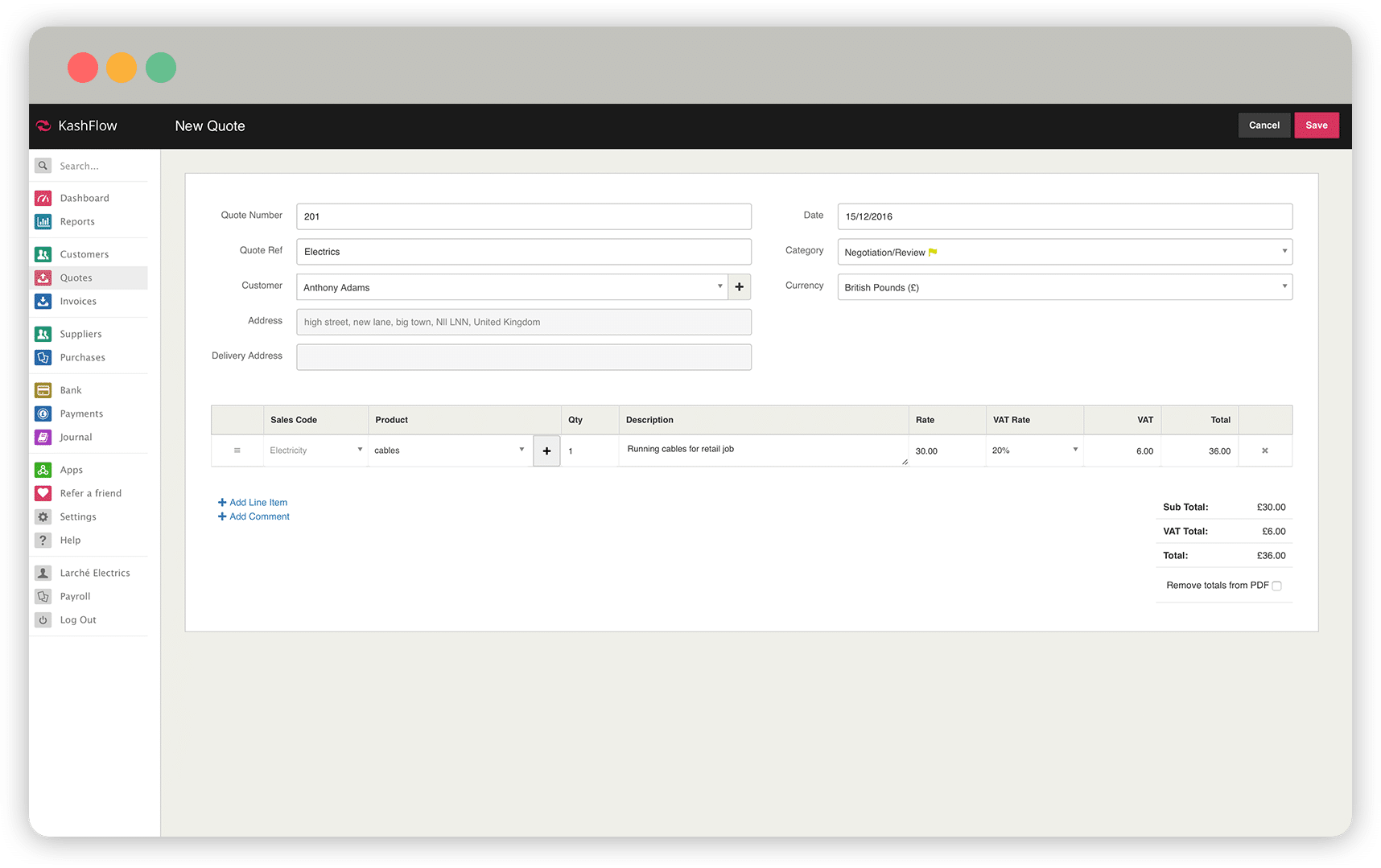The height and width of the screenshot is (868, 1381).
Task: Tick the Remove totals from PDF checkbox
Action: click(1276, 586)
